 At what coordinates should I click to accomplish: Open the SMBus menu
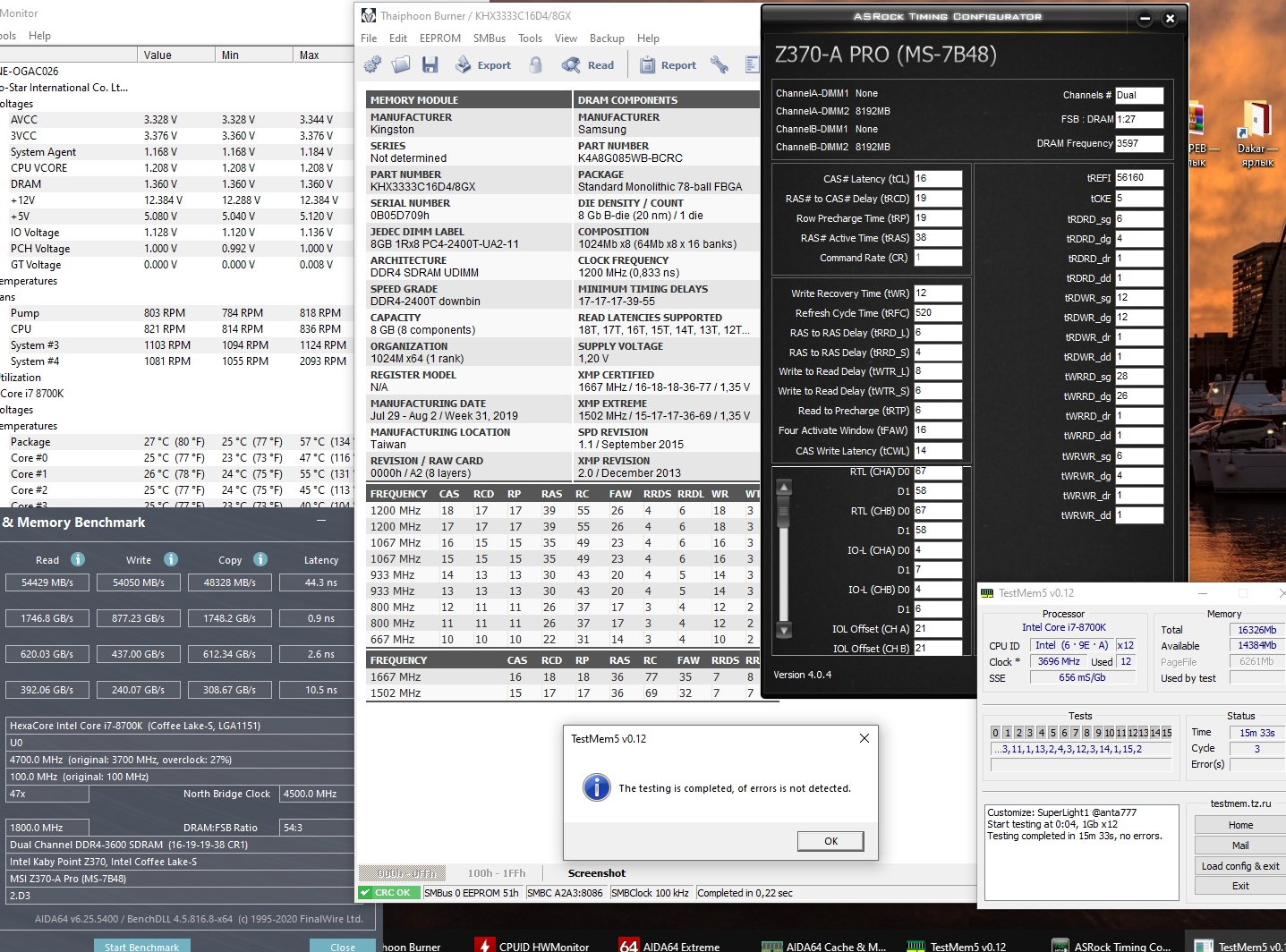pos(490,38)
